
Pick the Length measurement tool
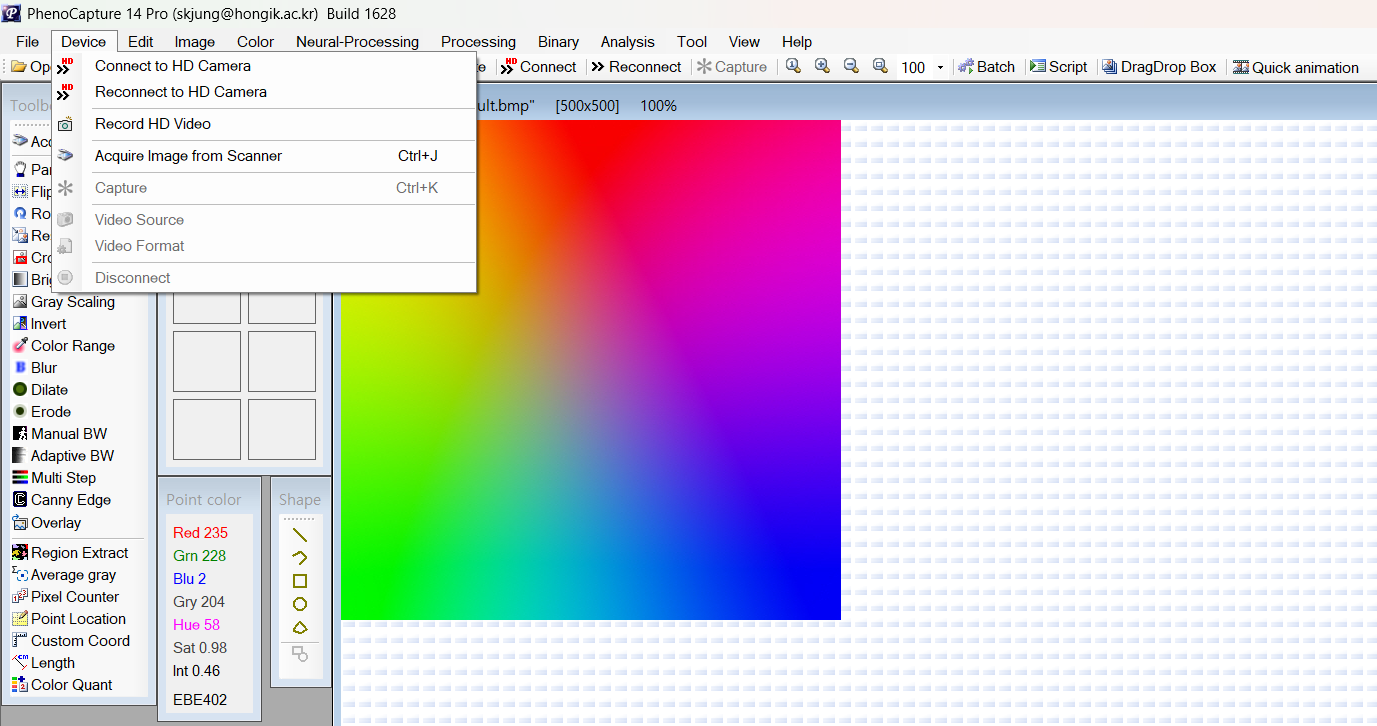coord(43,663)
